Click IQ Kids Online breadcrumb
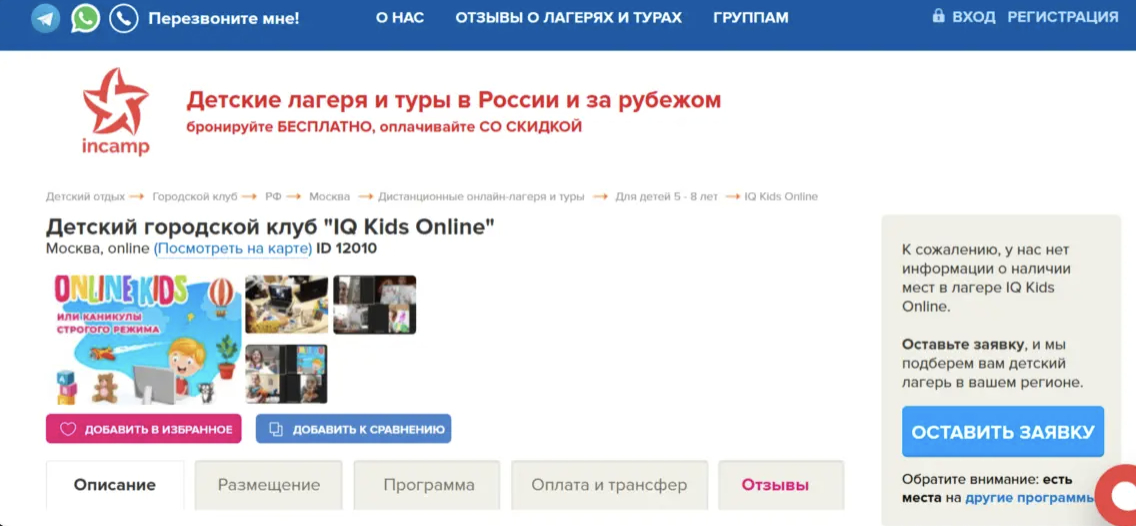The image size is (1136, 526). tap(781, 196)
